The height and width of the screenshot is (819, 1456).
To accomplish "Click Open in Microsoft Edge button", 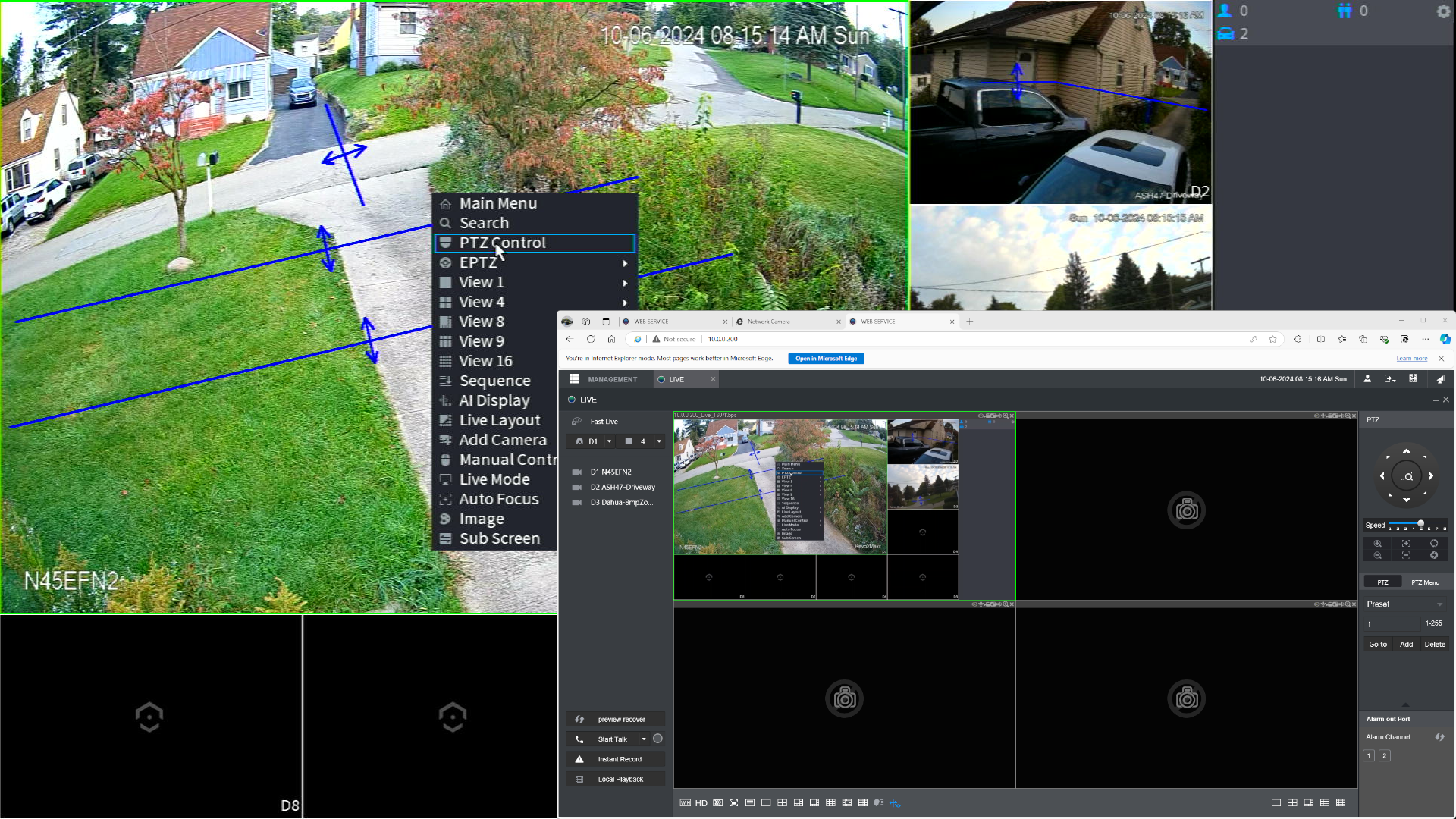I will [x=826, y=359].
